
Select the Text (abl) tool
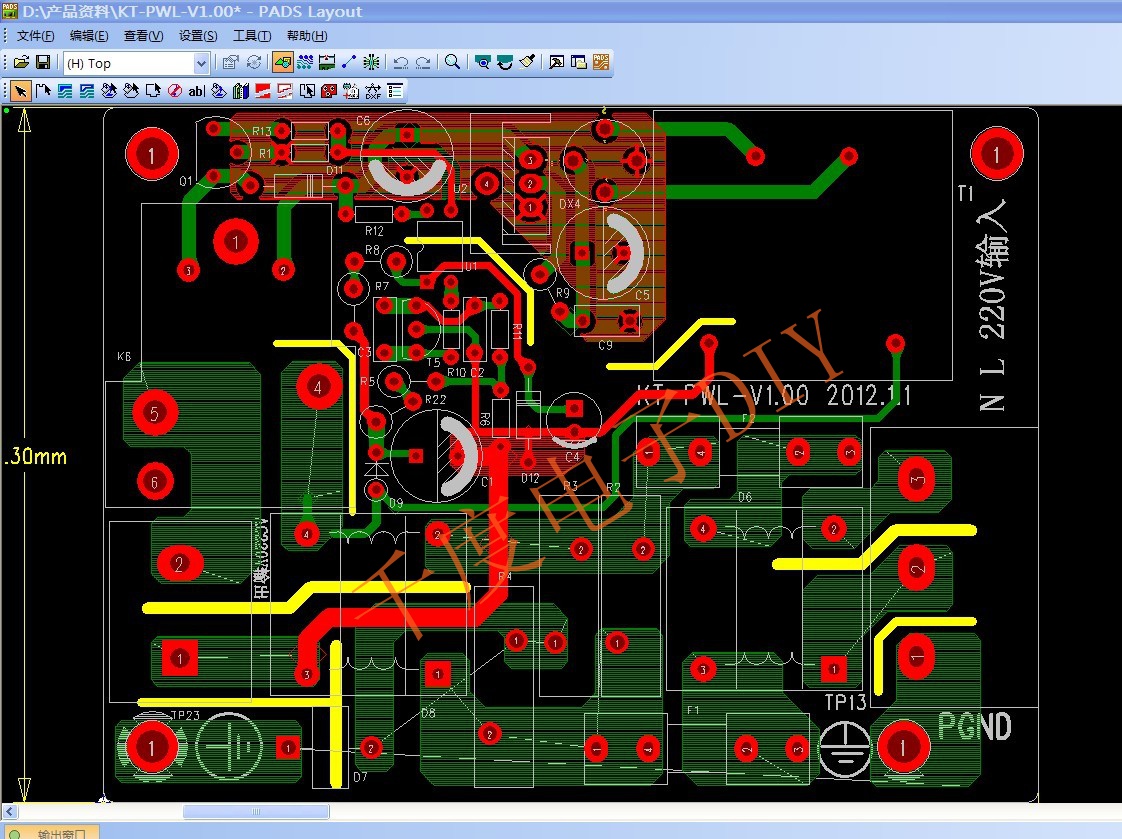tap(197, 91)
